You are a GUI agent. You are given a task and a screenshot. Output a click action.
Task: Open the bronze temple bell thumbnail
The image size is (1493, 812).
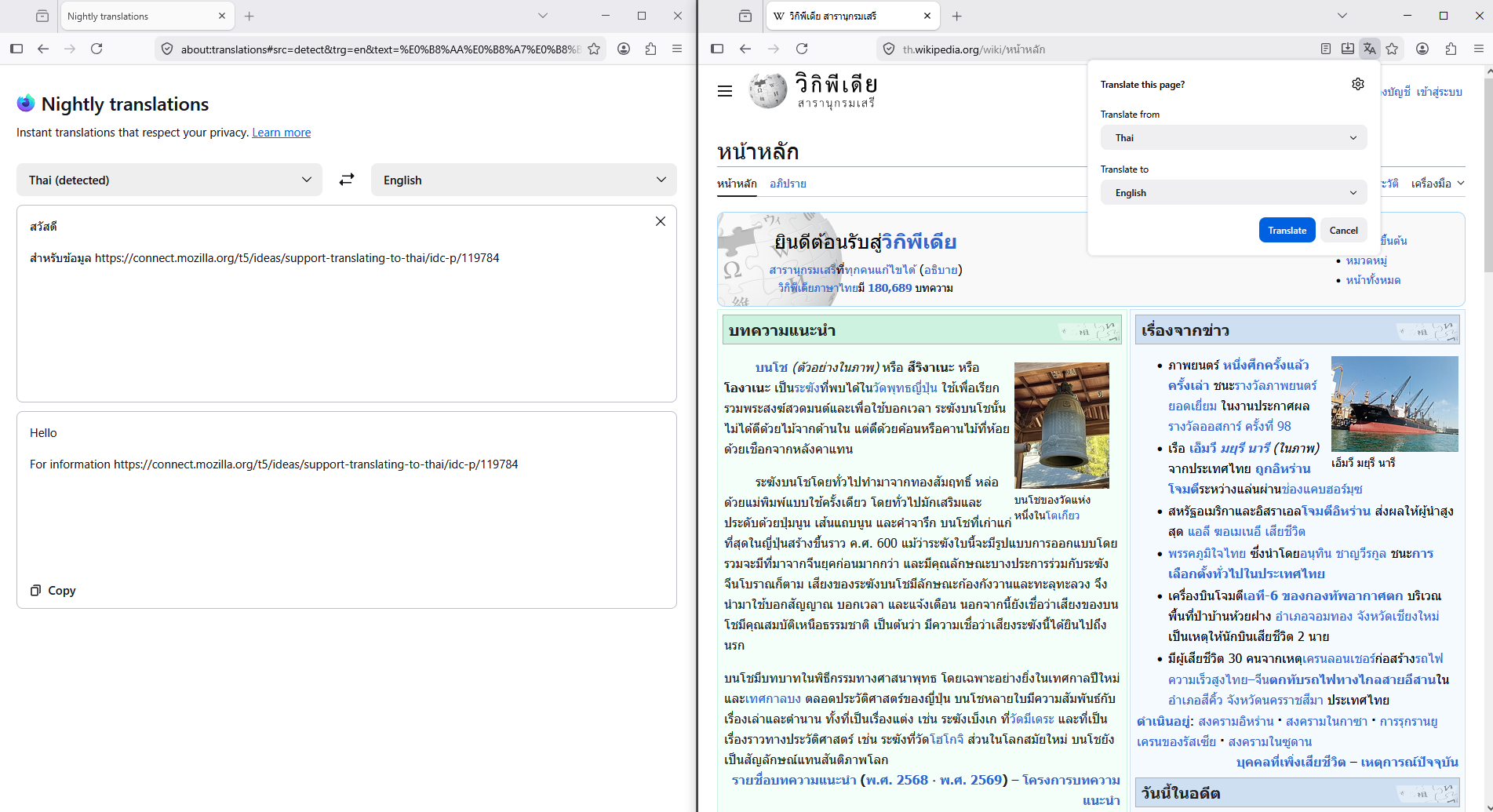[1061, 425]
